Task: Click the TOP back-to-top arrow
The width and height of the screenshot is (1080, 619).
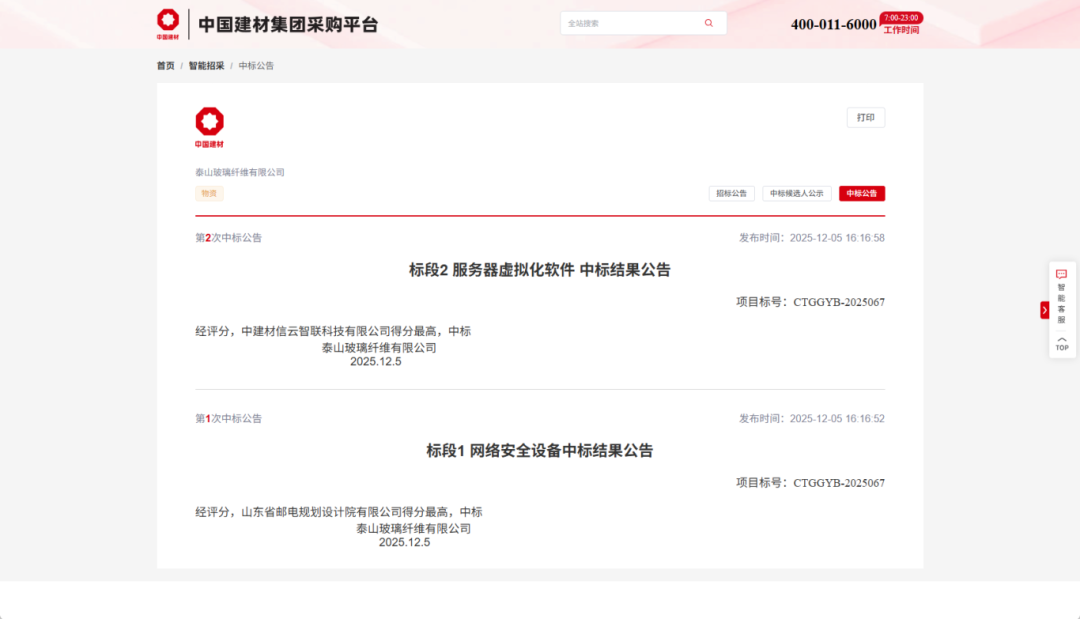Action: (1062, 343)
